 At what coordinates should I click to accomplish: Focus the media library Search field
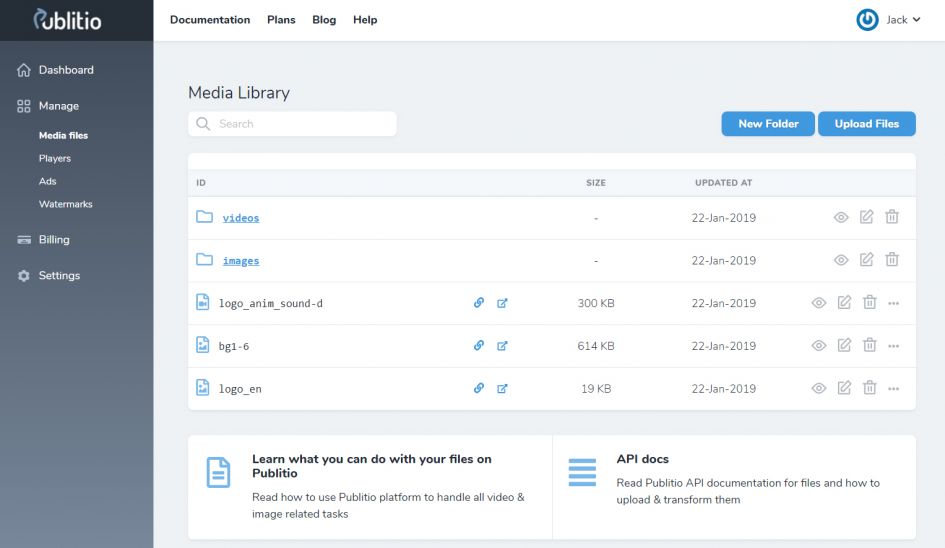292,124
